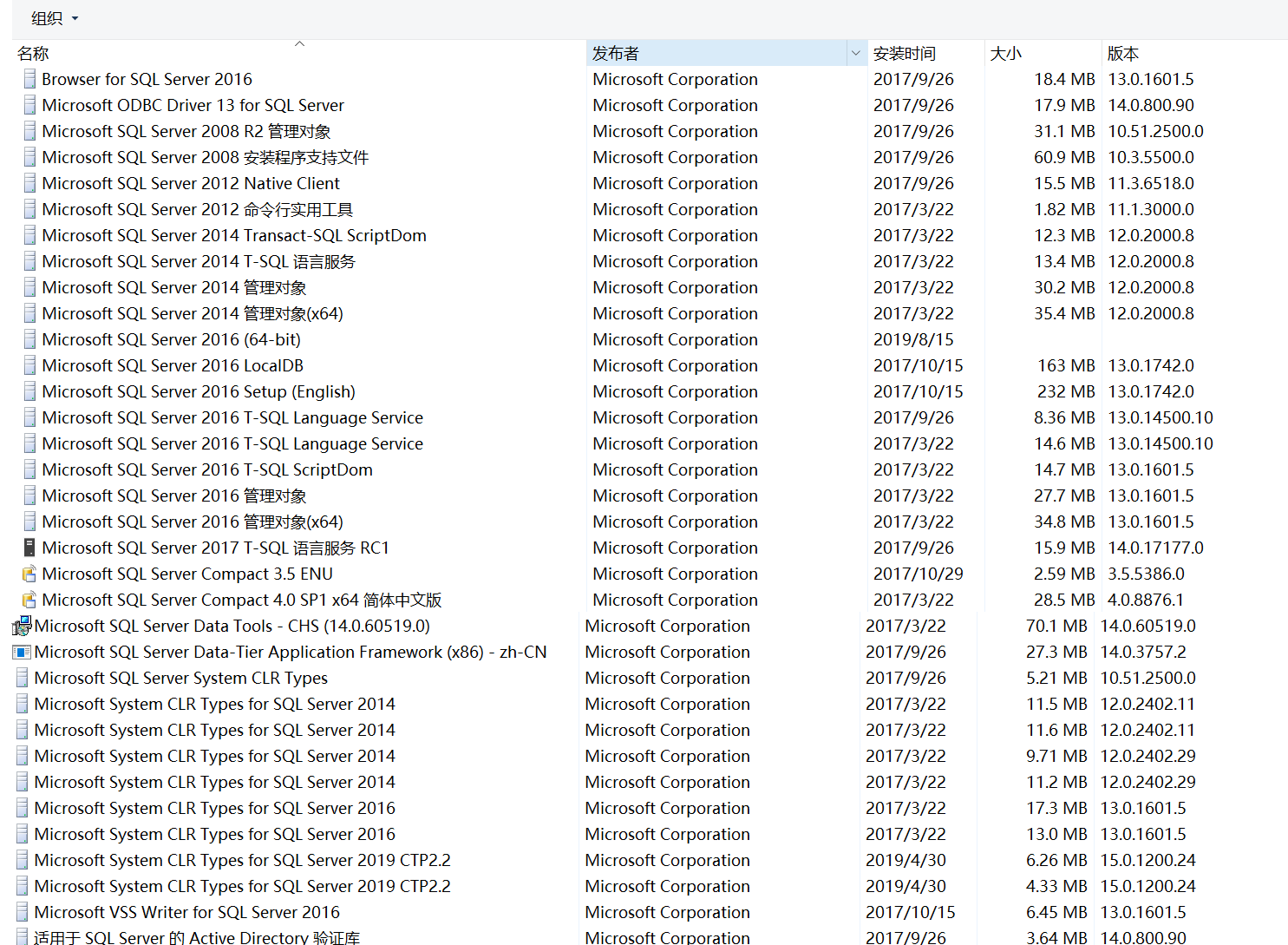Click version 3.5.5386.0
1288x945 pixels.
coord(1146,574)
